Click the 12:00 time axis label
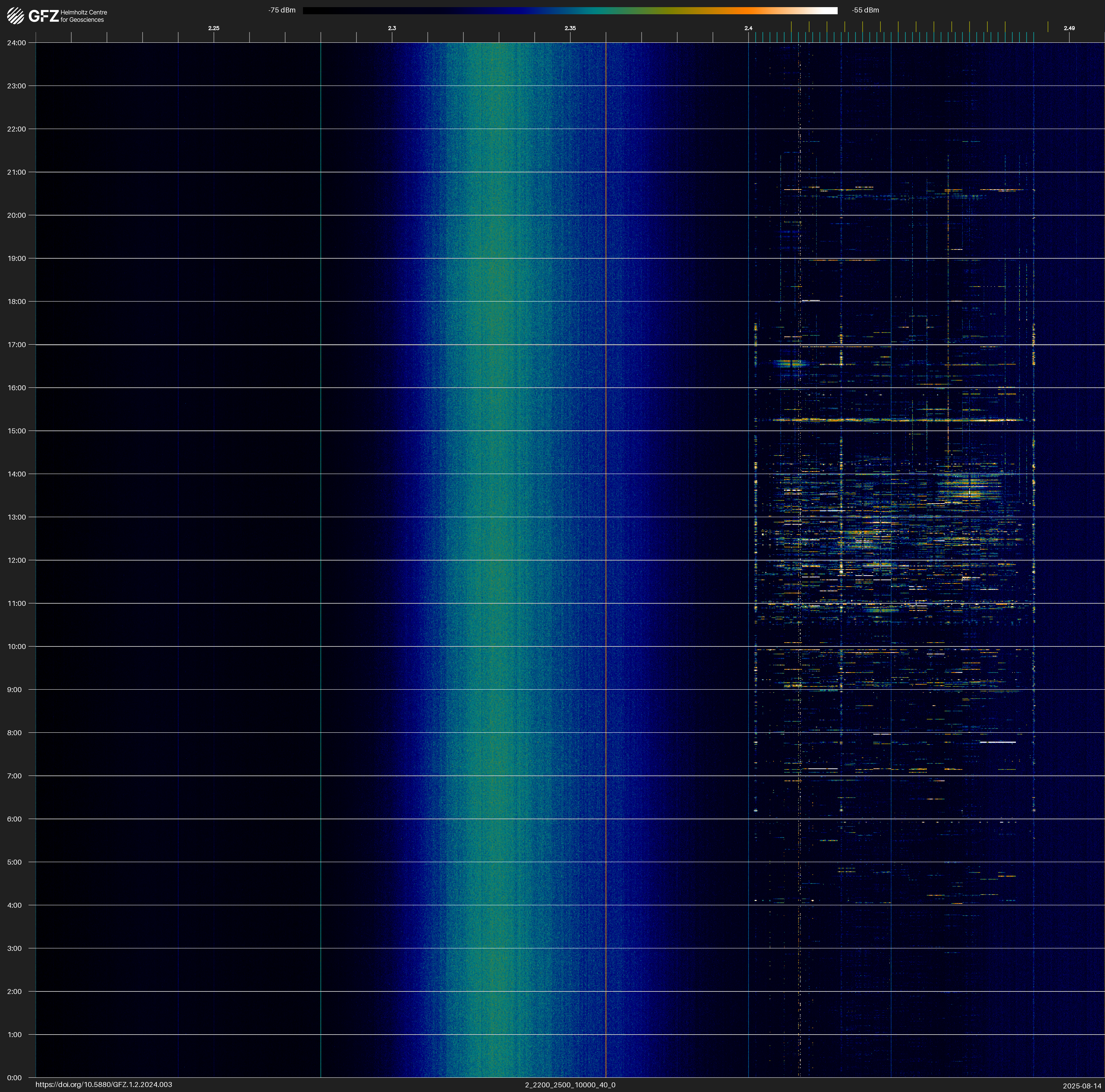 (17, 560)
